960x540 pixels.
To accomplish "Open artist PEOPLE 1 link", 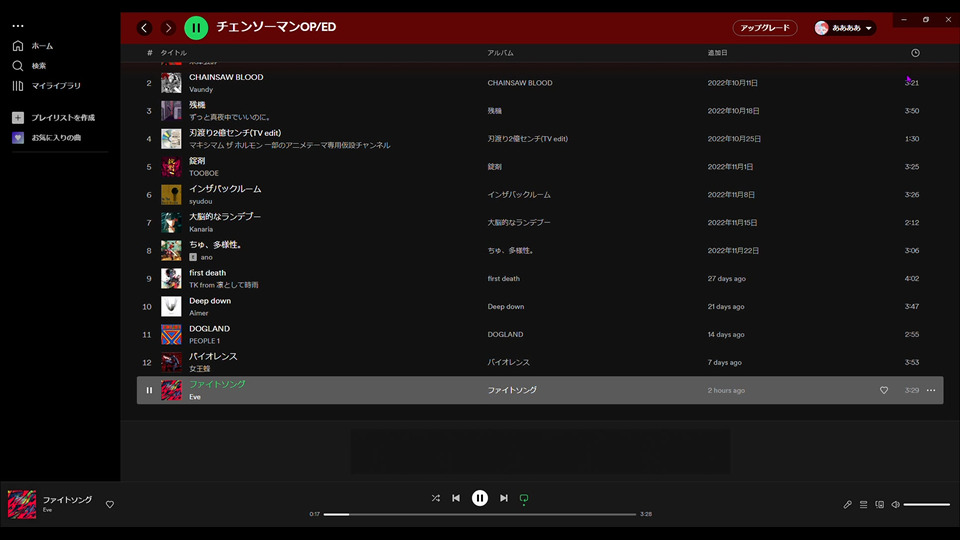I will pos(204,341).
